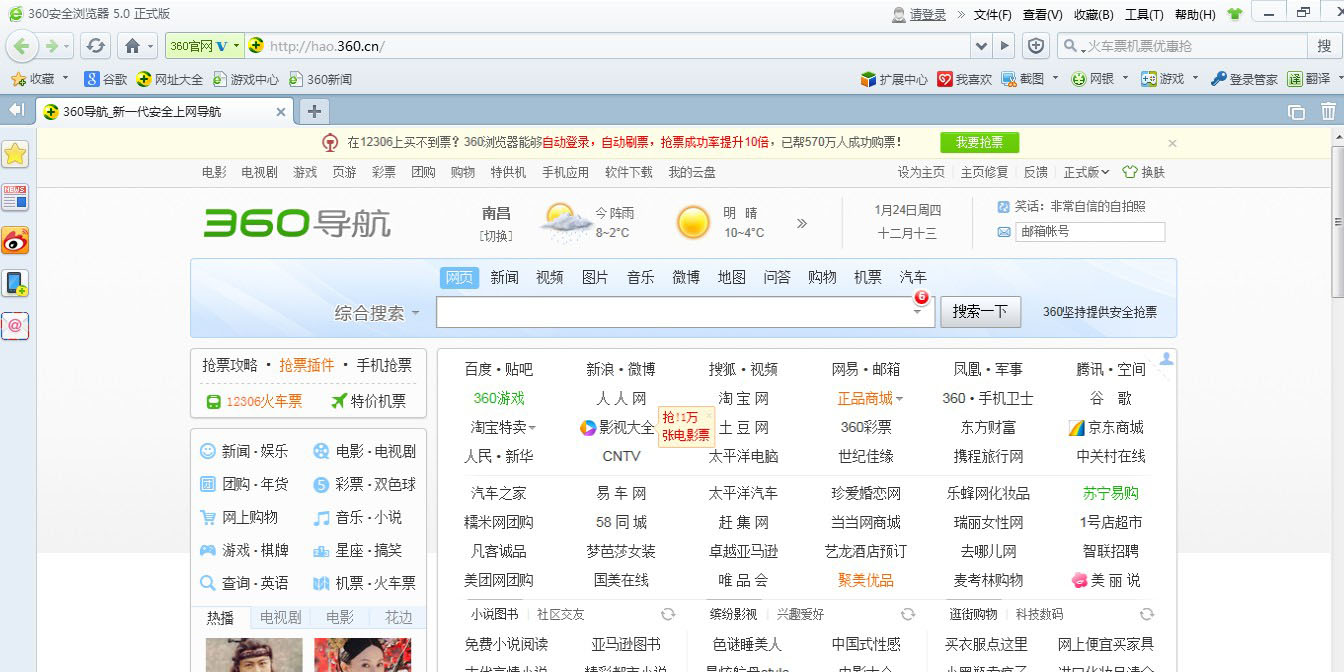This screenshot has width=1344, height=672.
Task: Open the 帮助(H) menu
Action: click(x=1195, y=14)
